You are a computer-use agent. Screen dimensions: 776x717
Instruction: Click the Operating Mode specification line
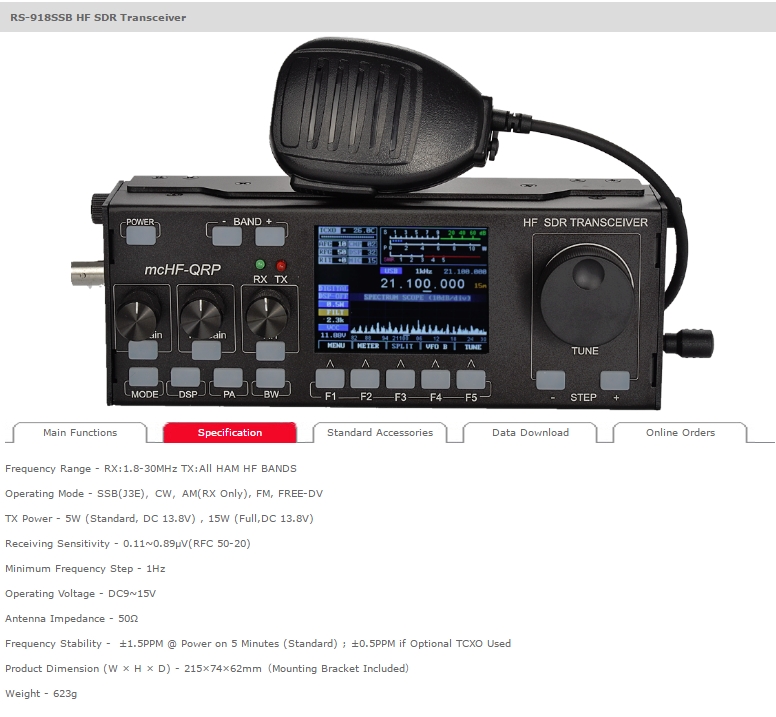[x=164, y=493]
